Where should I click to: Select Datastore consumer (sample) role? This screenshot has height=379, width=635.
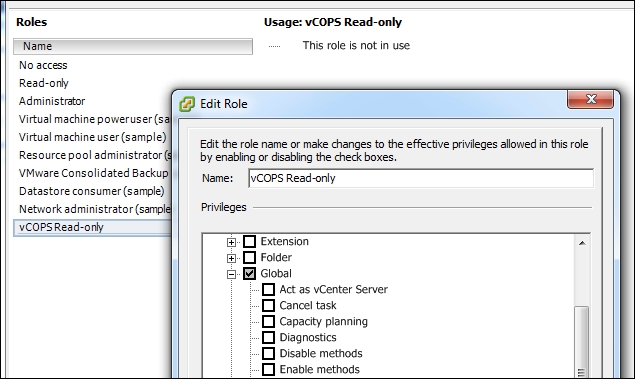[92, 191]
